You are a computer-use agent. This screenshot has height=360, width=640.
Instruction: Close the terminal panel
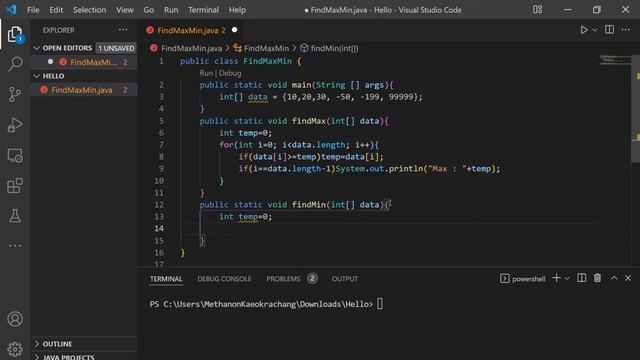[628, 278]
